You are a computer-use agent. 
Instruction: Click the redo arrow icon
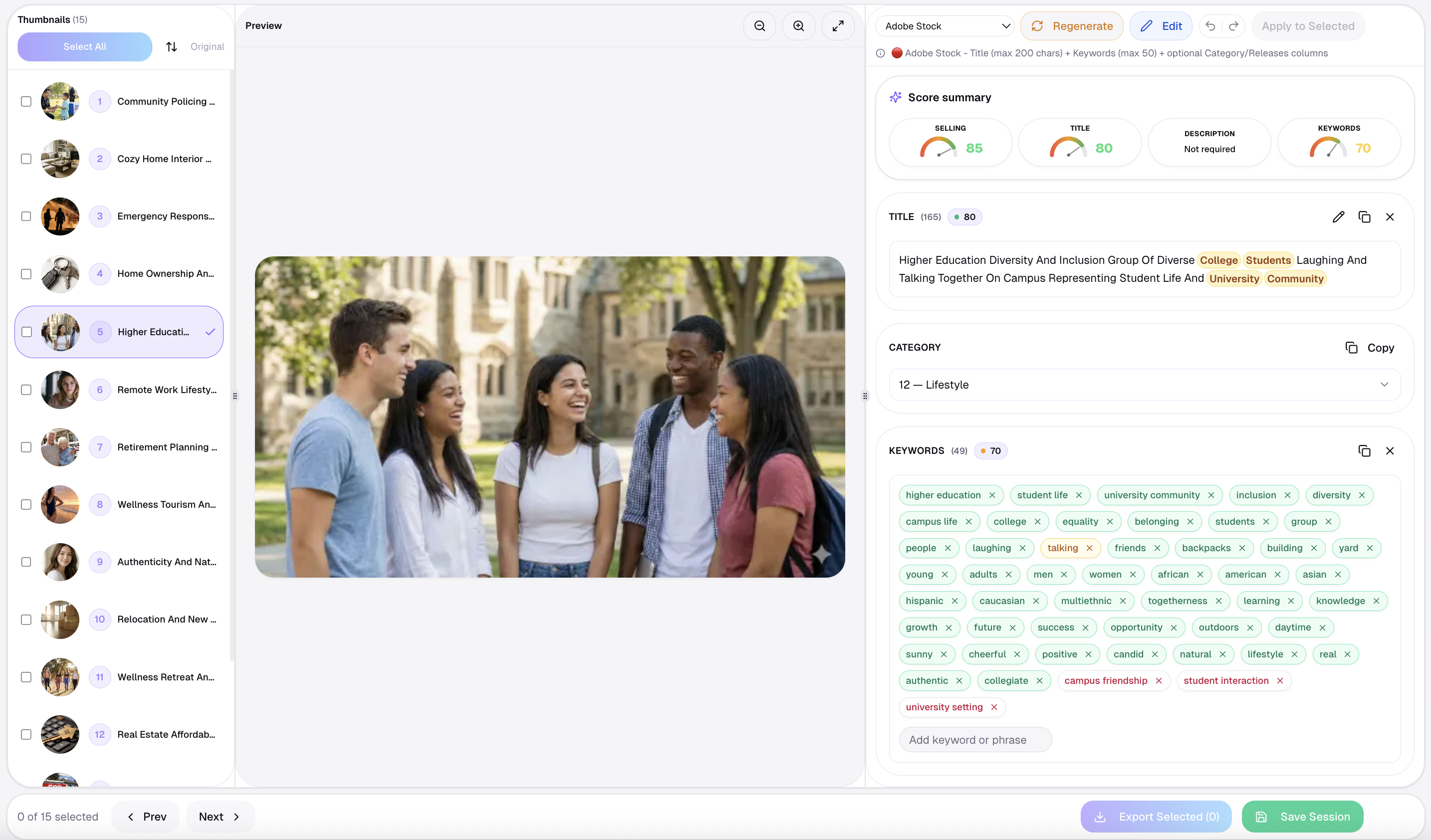[x=1233, y=26]
